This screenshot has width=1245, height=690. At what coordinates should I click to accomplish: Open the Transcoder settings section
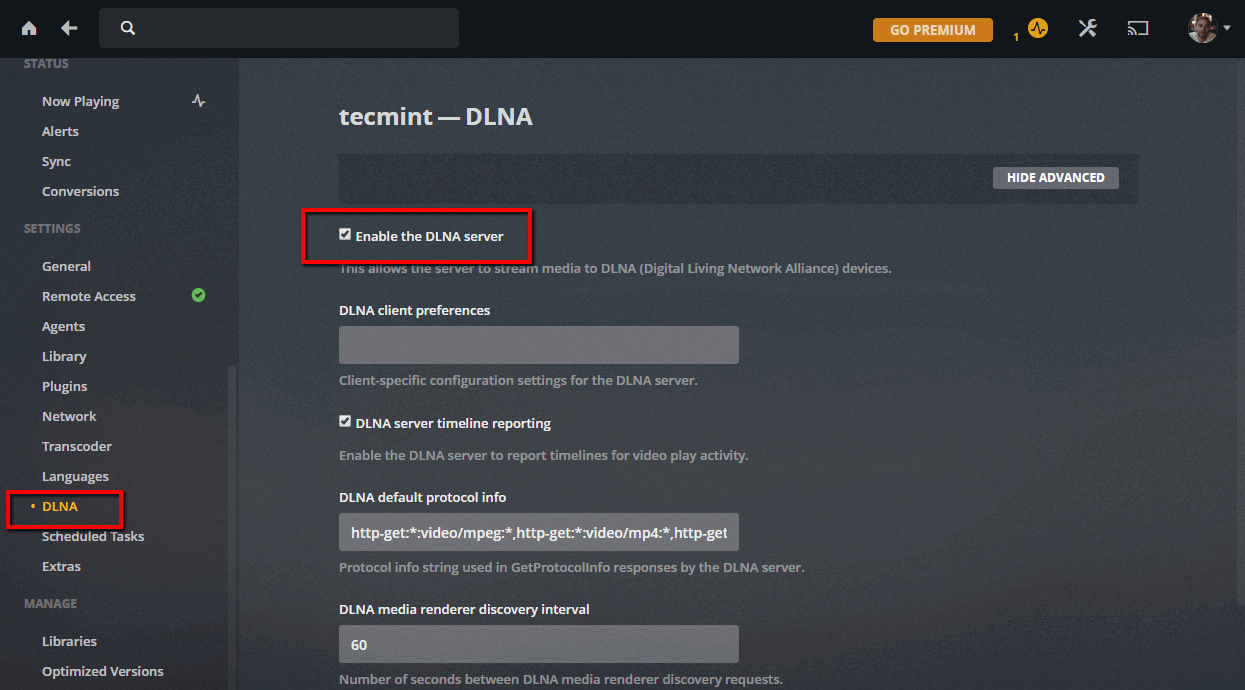(77, 446)
